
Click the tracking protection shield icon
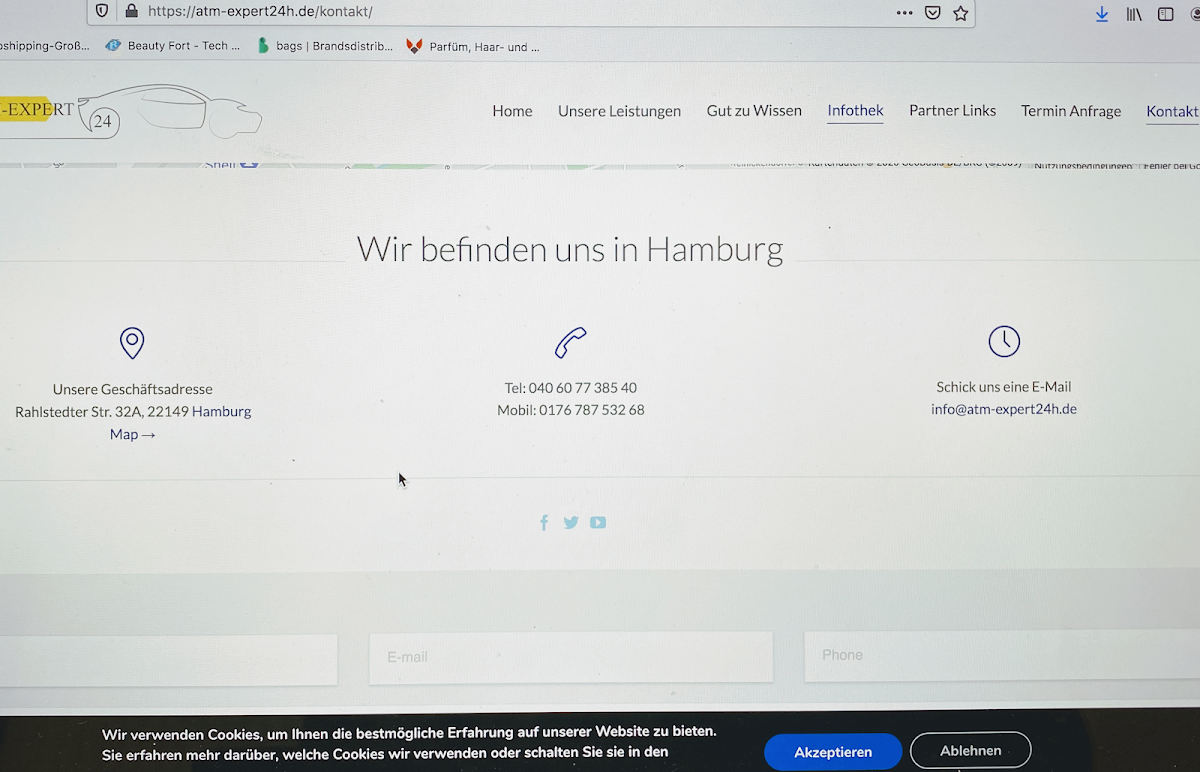pyautogui.click(x=102, y=12)
